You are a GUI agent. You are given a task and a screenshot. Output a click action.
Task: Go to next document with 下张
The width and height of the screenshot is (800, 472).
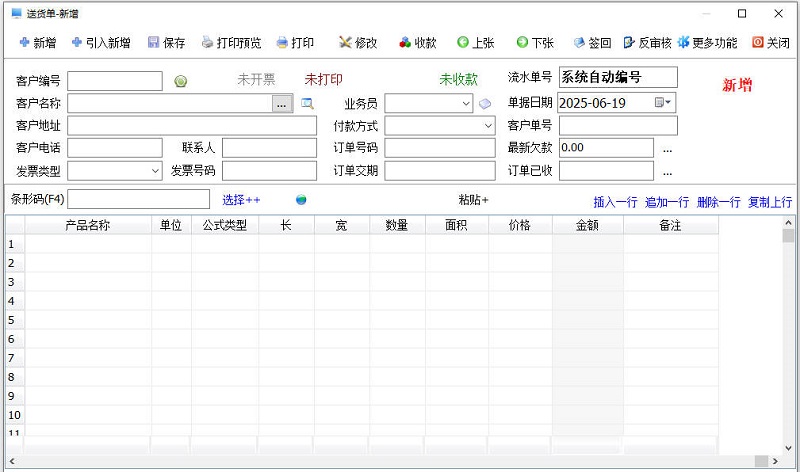tap(535, 43)
